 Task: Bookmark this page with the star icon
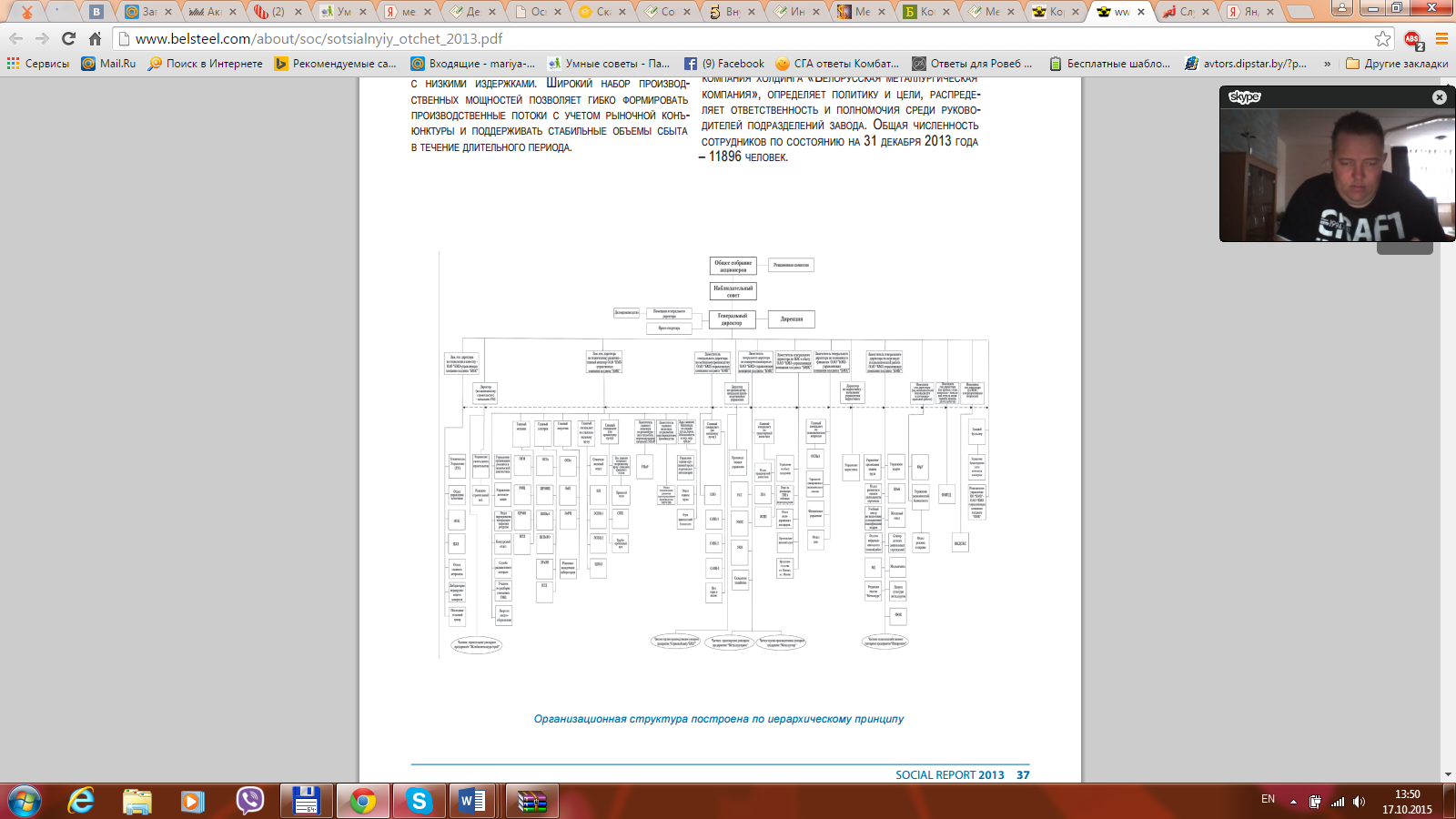tap(1383, 39)
